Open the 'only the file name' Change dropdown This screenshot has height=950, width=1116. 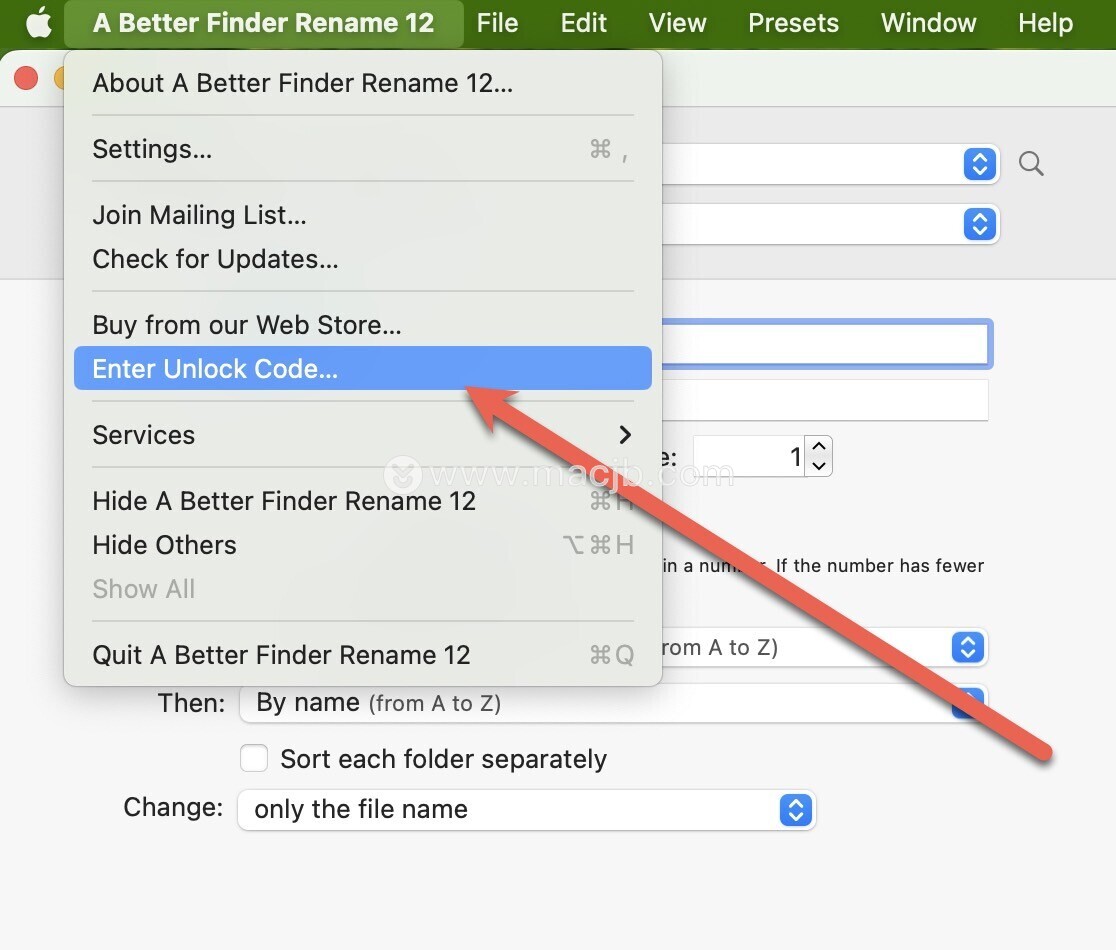pyautogui.click(x=527, y=810)
